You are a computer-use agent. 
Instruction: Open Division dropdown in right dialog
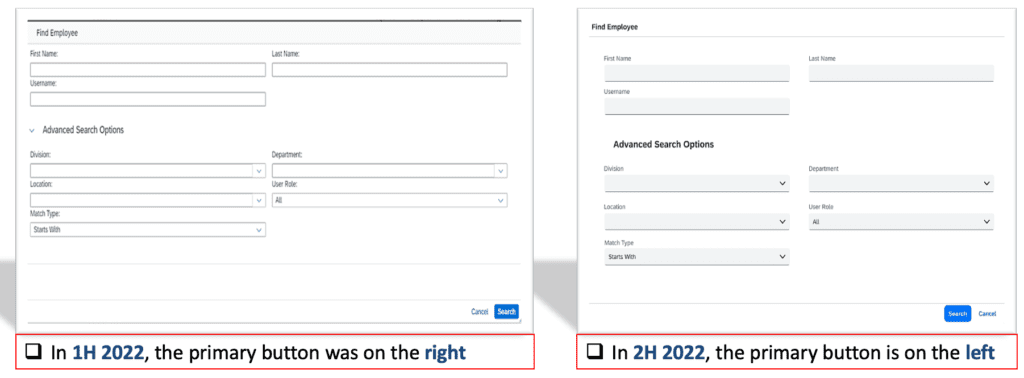tap(697, 183)
